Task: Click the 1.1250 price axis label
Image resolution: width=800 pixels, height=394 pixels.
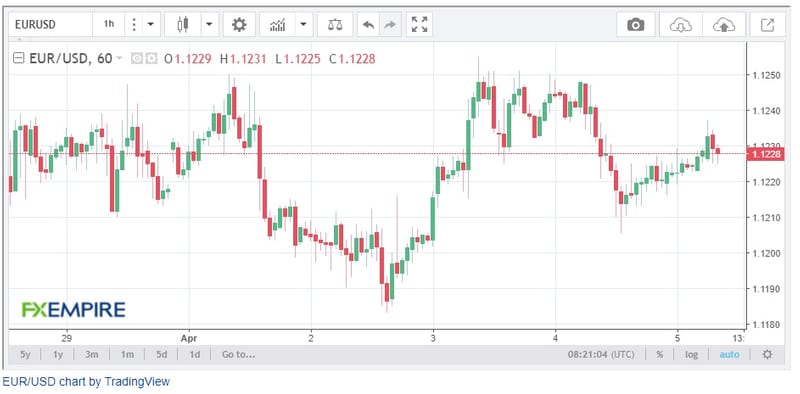Action: [766, 75]
